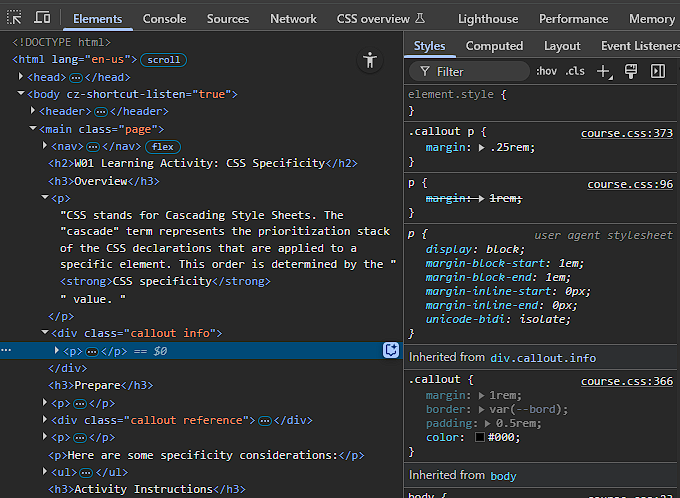Expand ellipsis in callout reference div

(265, 421)
